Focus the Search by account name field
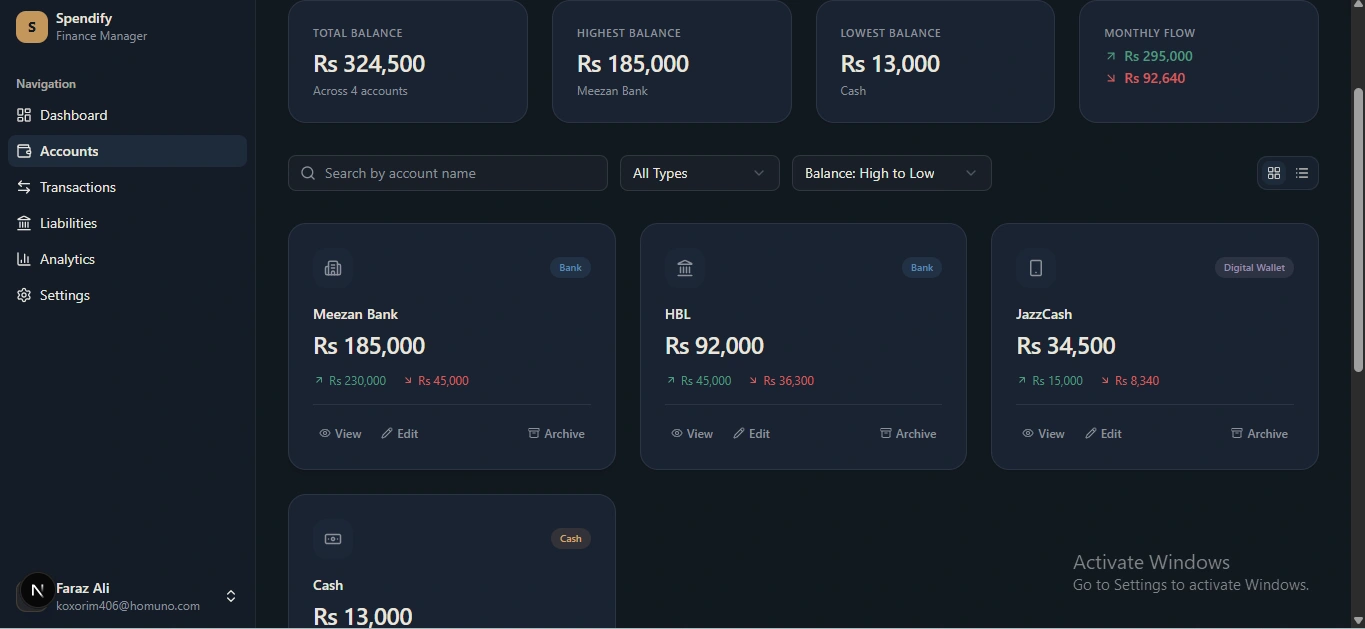Image resolution: width=1365 pixels, height=629 pixels. pos(460,174)
